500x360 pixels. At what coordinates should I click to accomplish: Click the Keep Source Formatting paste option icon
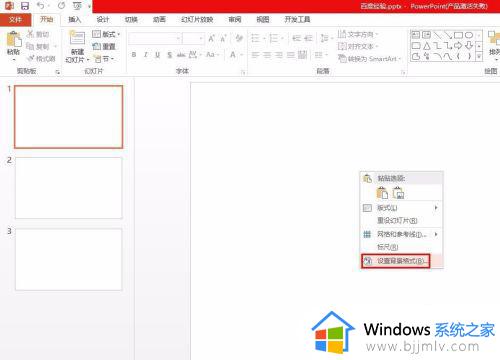[x=382, y=193]
